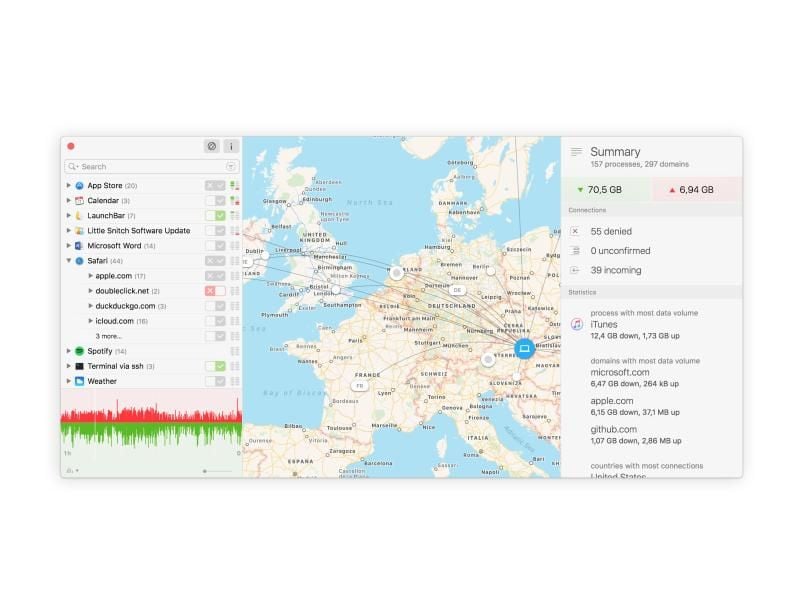Click the LaunchBar traffic meter icon
800x600 pixels.
click(235, 216)
